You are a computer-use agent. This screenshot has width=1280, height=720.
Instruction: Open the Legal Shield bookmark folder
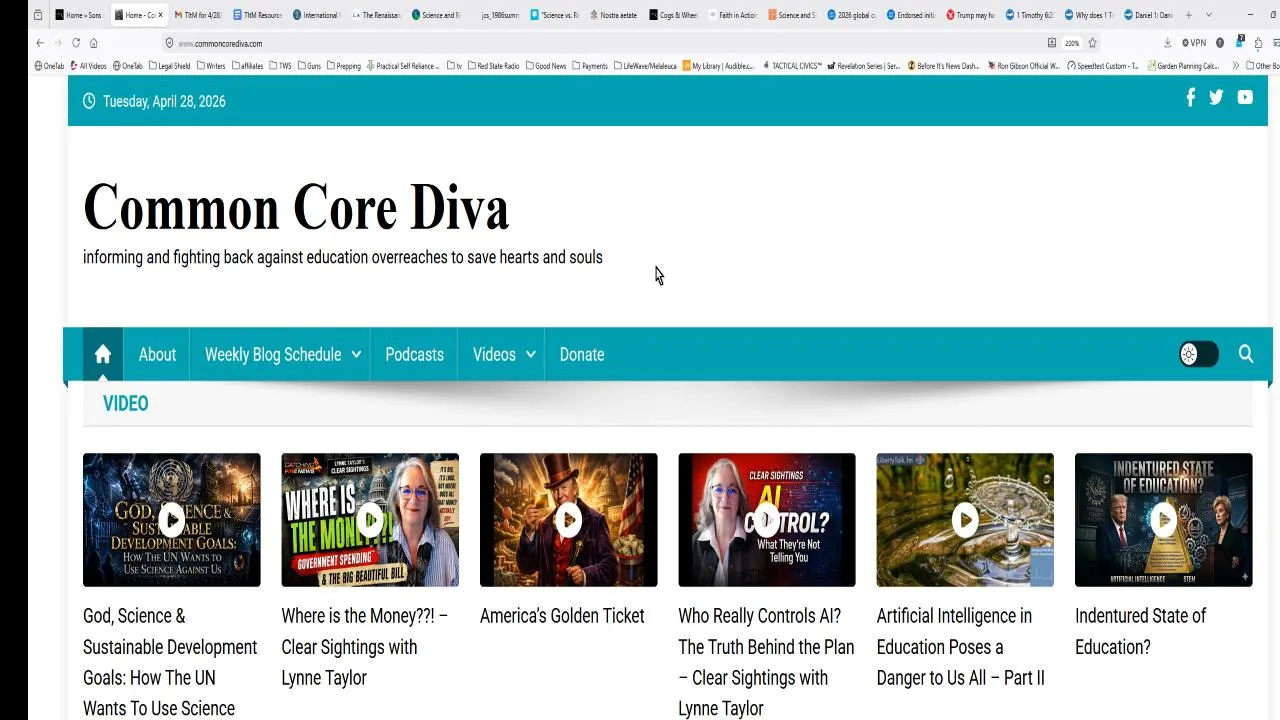169,66
